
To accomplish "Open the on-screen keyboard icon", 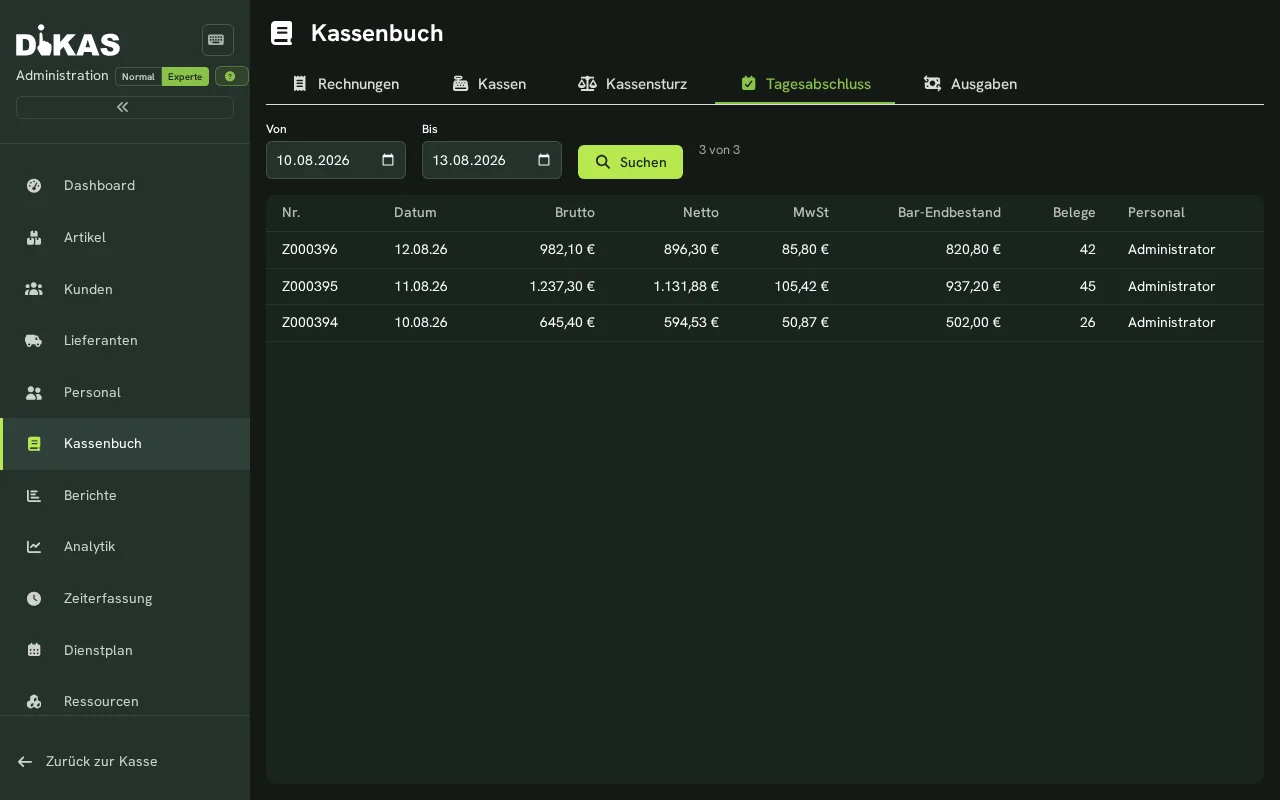I will coord(217,40).
